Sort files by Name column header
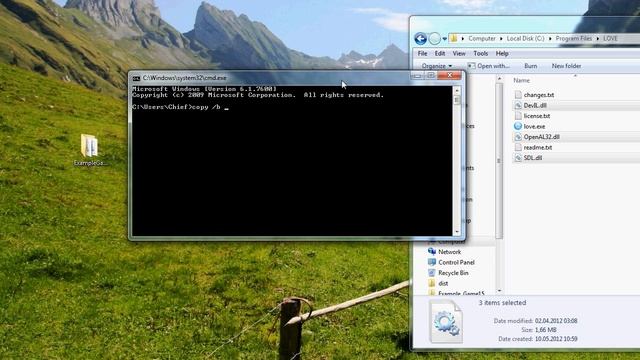Screen dimensions: 640x360 pyautogui.click(x=522, y=80)
